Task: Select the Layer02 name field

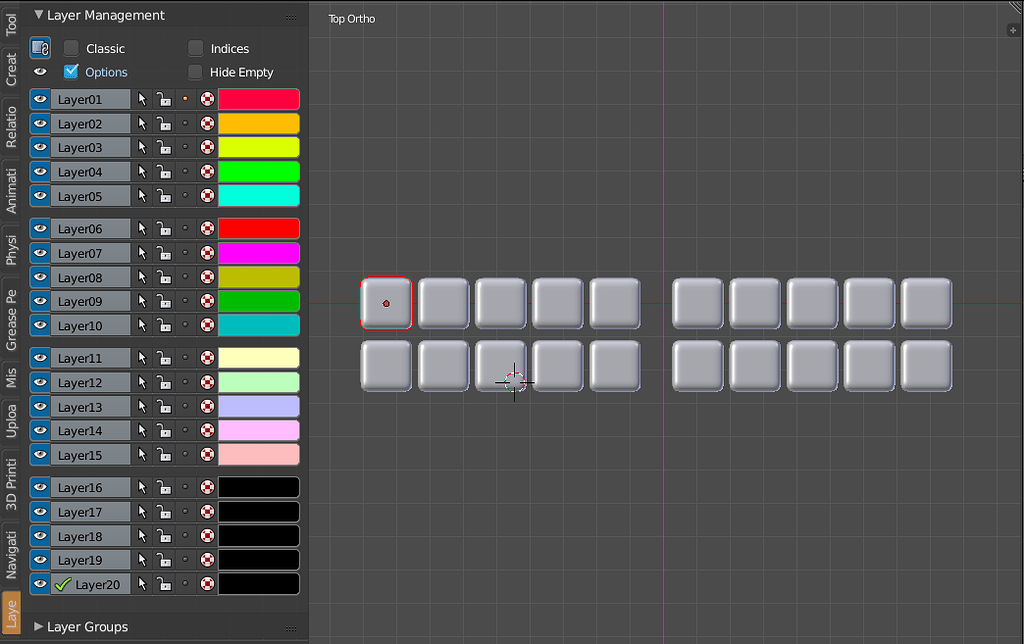Action: click(90, 123)
